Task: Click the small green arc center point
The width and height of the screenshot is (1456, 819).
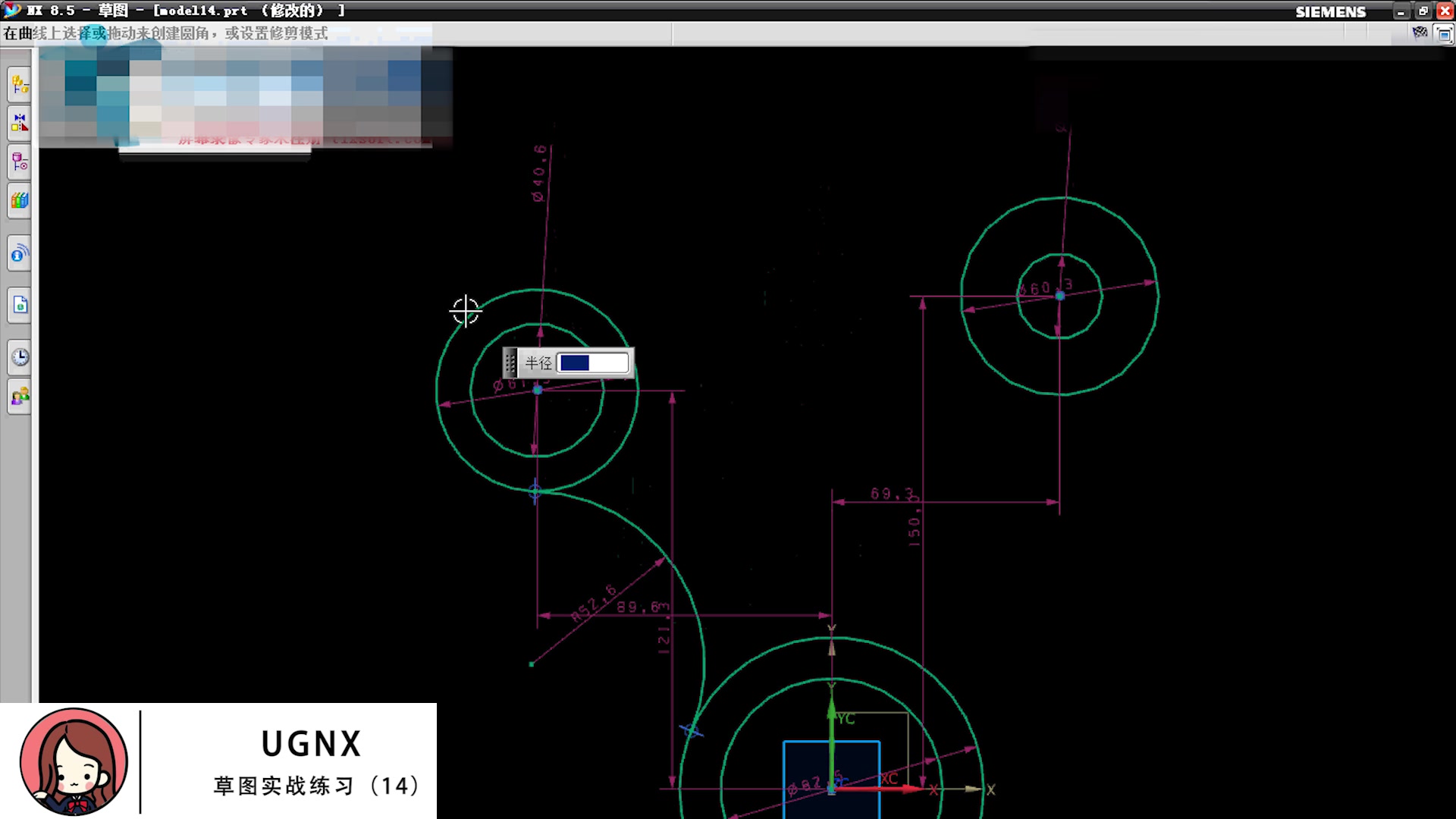Action: [532, 664]
